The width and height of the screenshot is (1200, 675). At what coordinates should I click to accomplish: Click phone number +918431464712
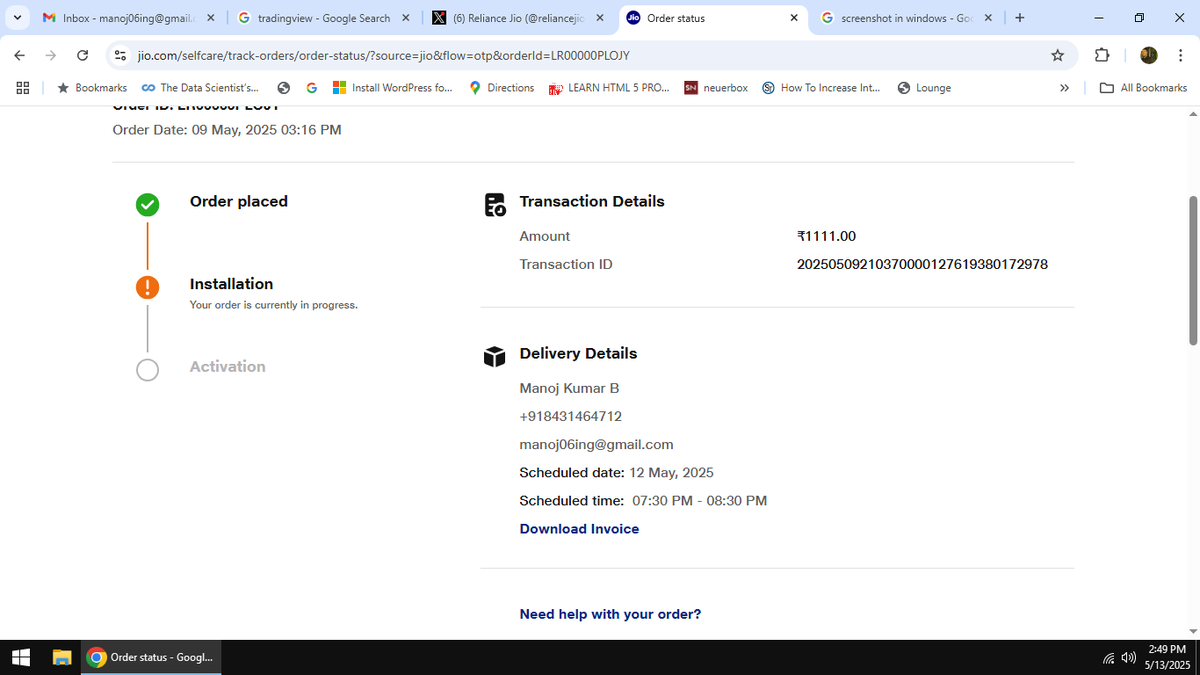570,416
